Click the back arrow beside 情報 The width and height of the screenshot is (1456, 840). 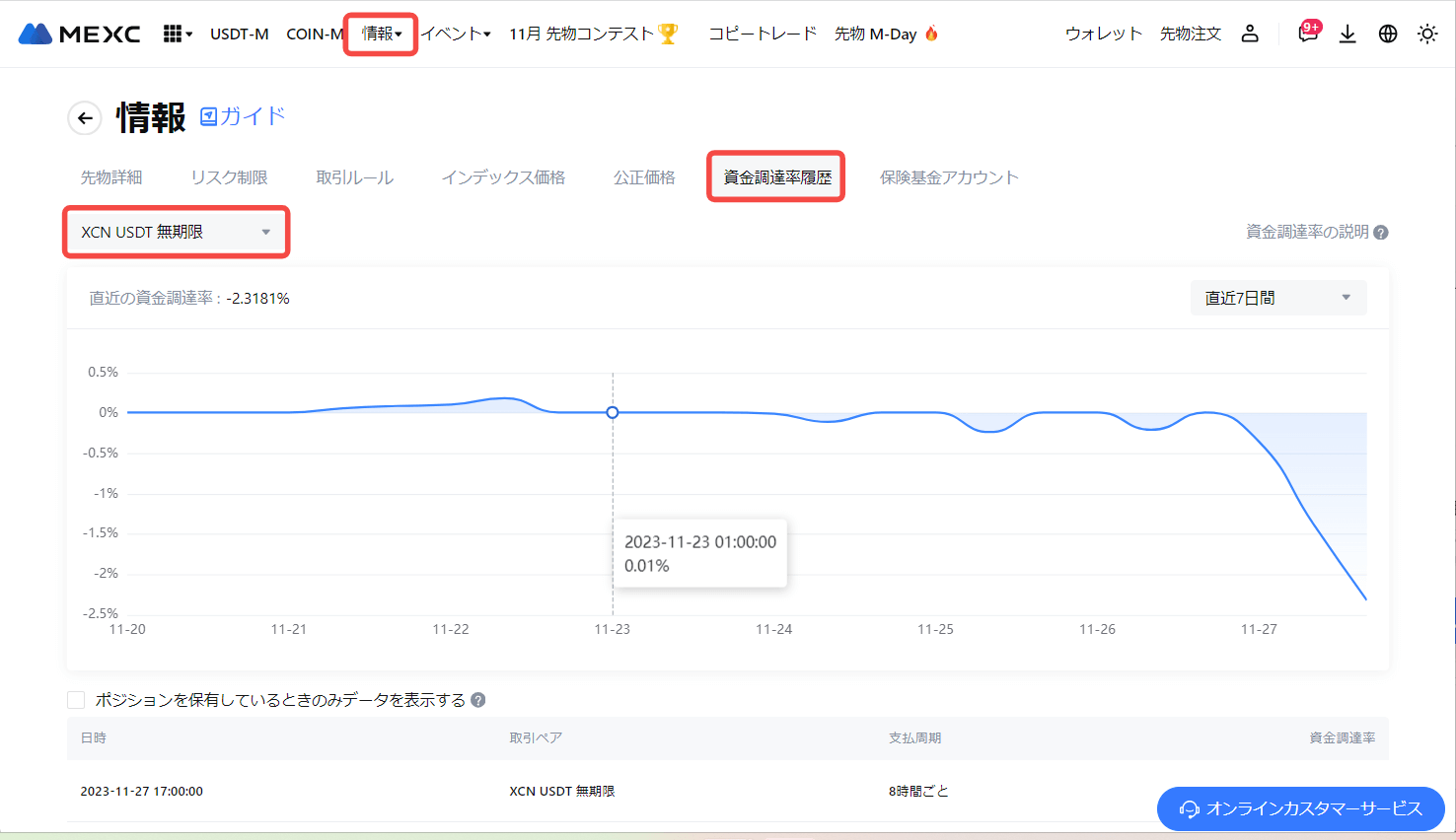click(85, 118)
